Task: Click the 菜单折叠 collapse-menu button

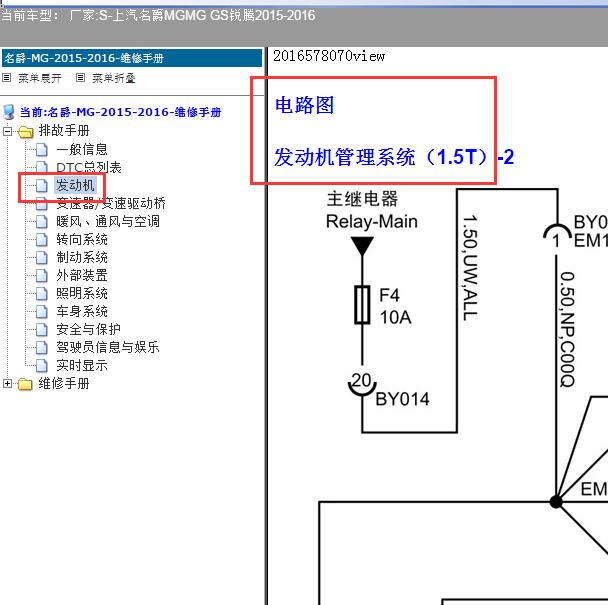Action: (x=114, y=78)
